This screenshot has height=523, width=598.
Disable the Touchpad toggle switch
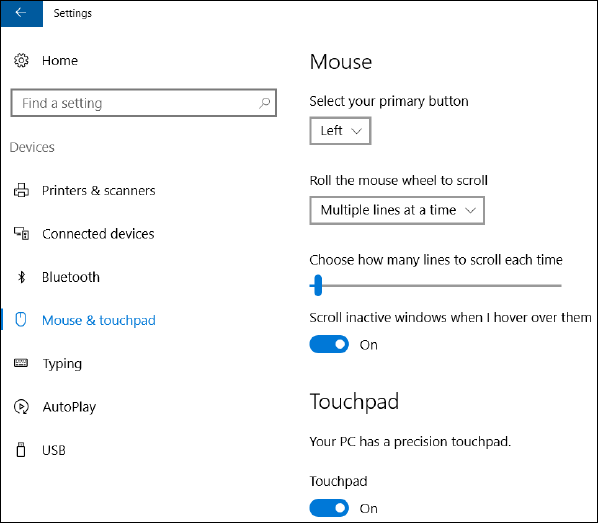pyautogui.click(x=329, y=508)
